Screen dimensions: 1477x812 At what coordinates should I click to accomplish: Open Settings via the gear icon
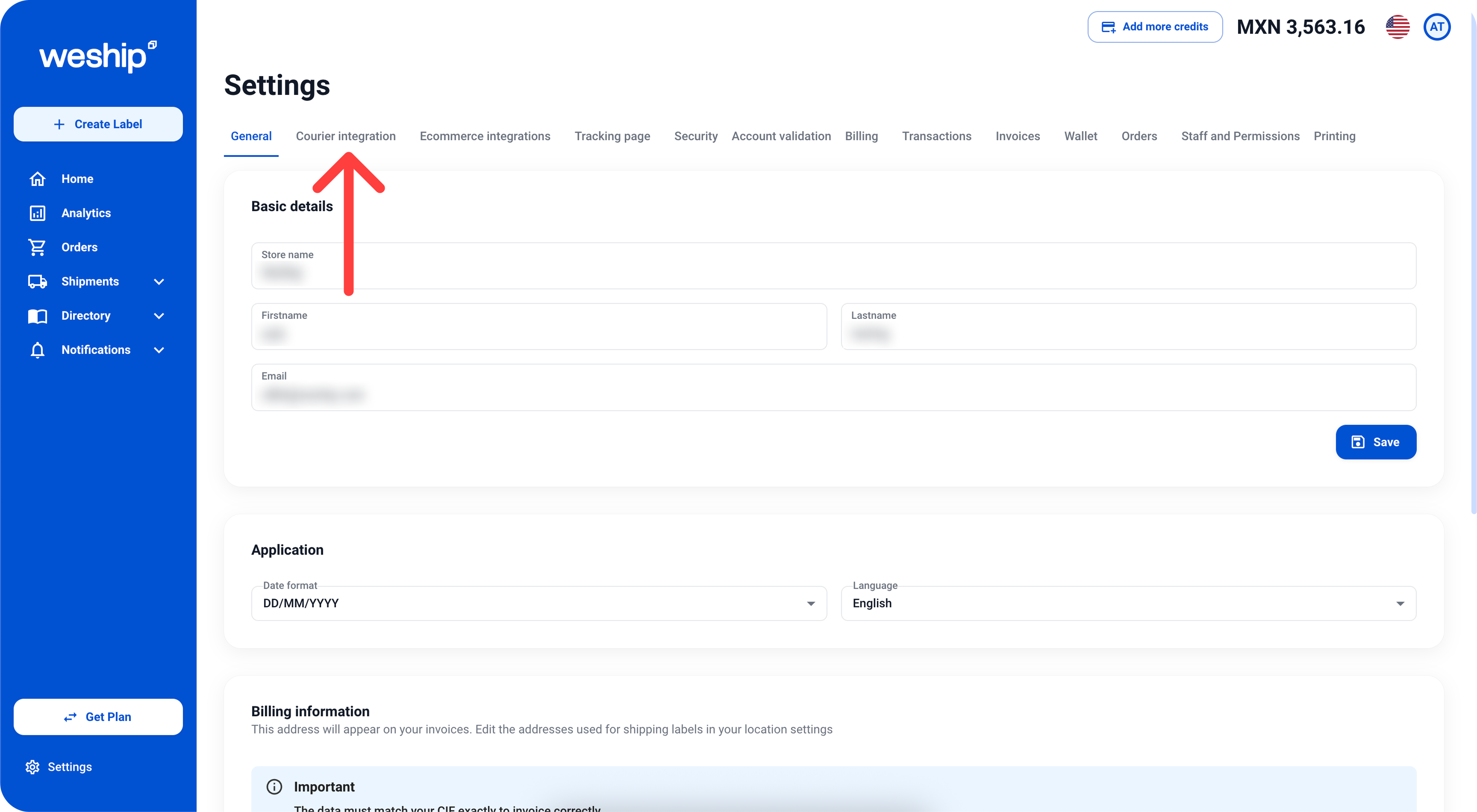pyautogui.click(x=32, y=767)
